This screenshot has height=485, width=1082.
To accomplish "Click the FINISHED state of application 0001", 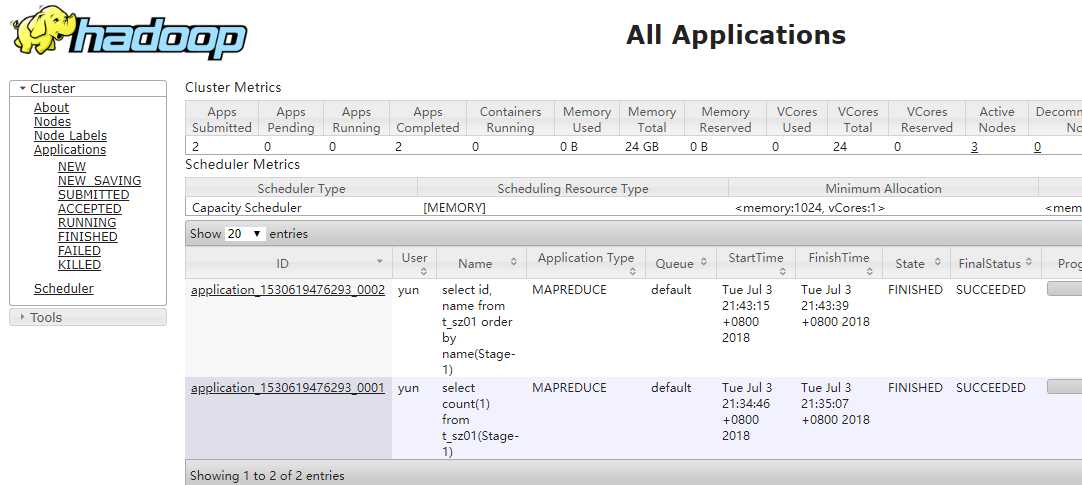I will coord(915,388).
